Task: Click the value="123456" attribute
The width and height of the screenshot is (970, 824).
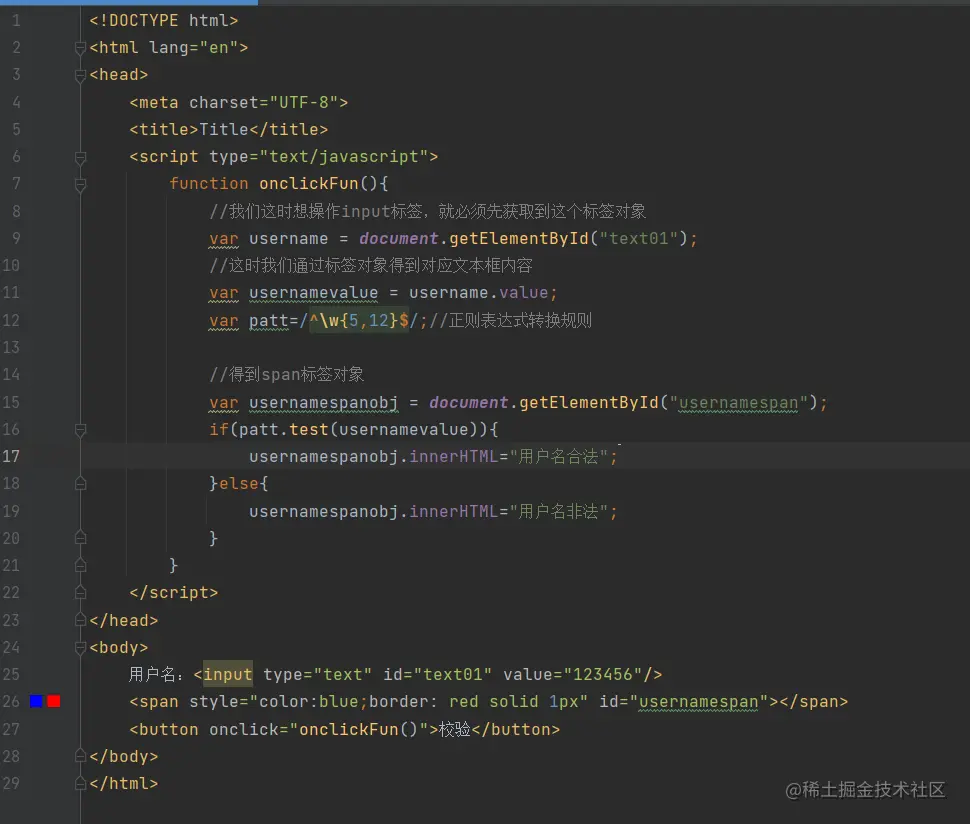Action: click(573, 674)
